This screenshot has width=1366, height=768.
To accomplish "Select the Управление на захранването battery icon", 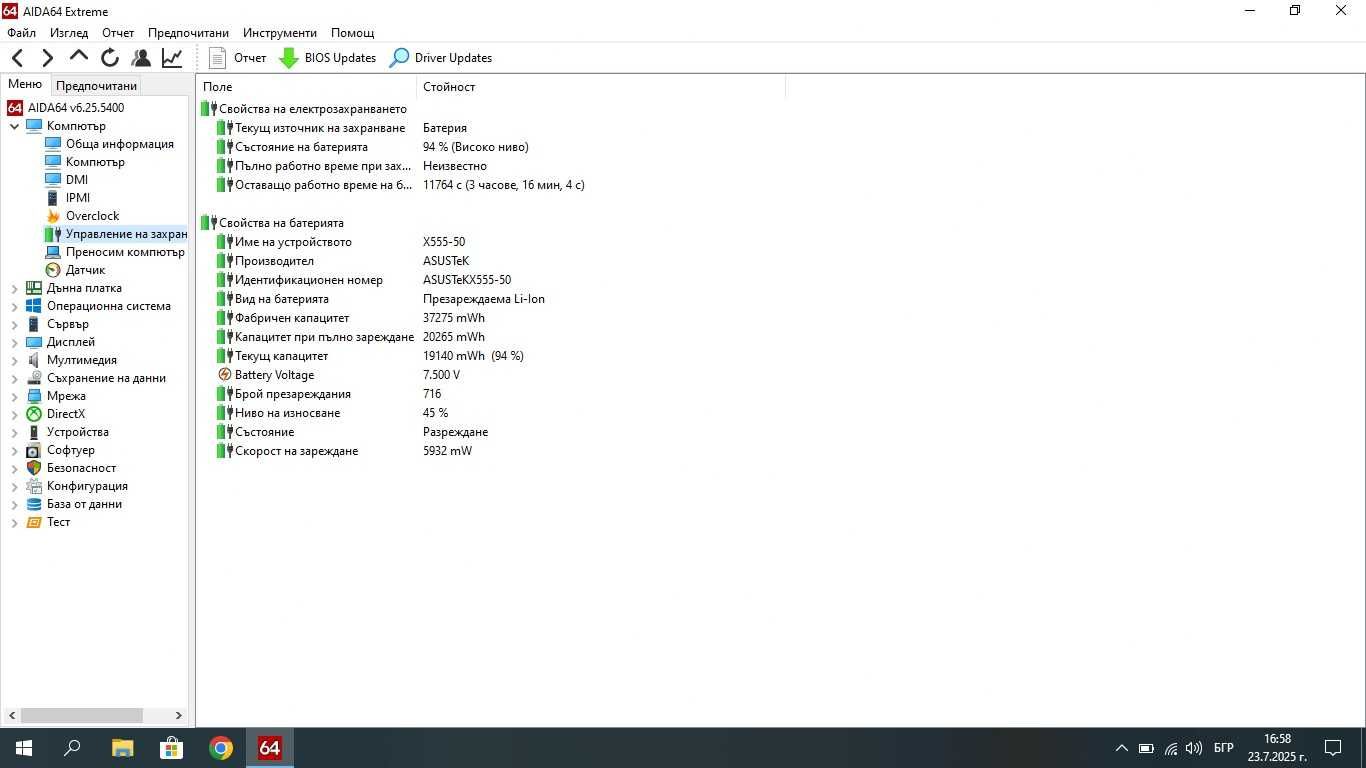I will coord(53,234).
